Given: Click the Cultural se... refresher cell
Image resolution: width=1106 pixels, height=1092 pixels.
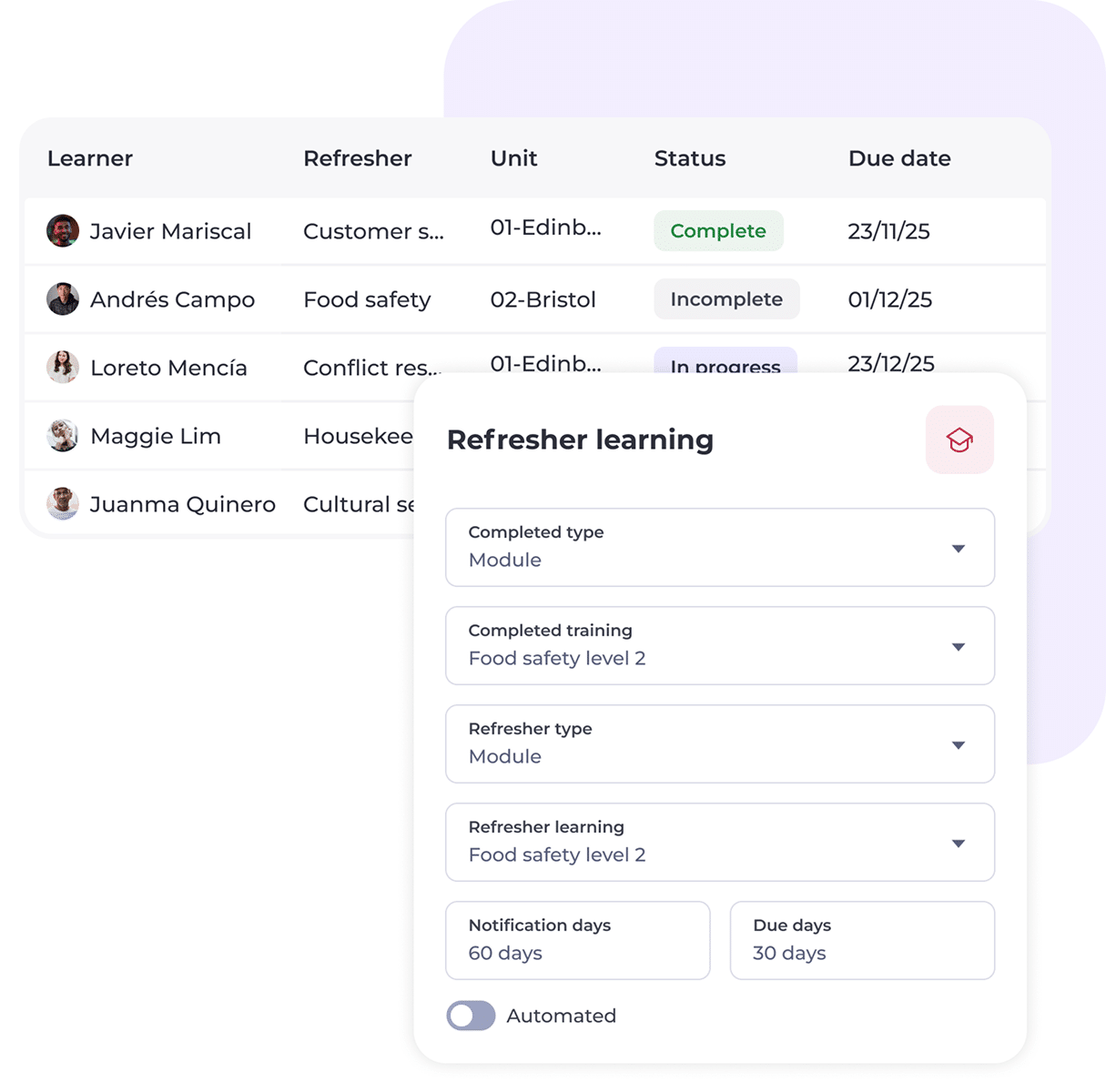Looking at the screenshot, I should coord(359,504).
